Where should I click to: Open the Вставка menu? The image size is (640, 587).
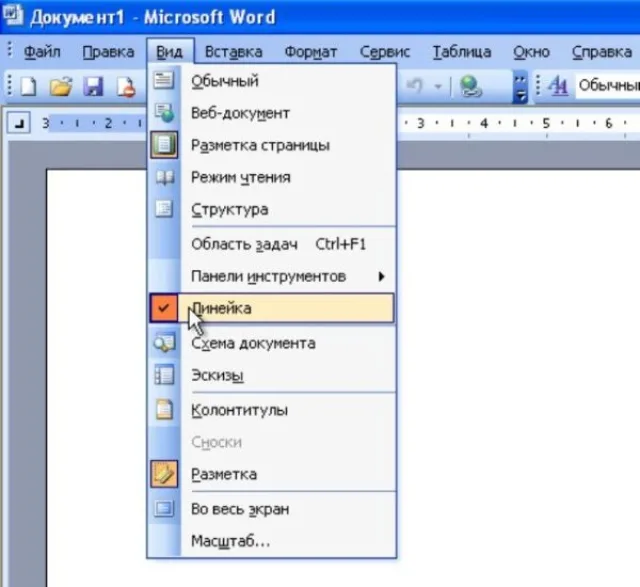pyautogui.click(x=233, y=52)
